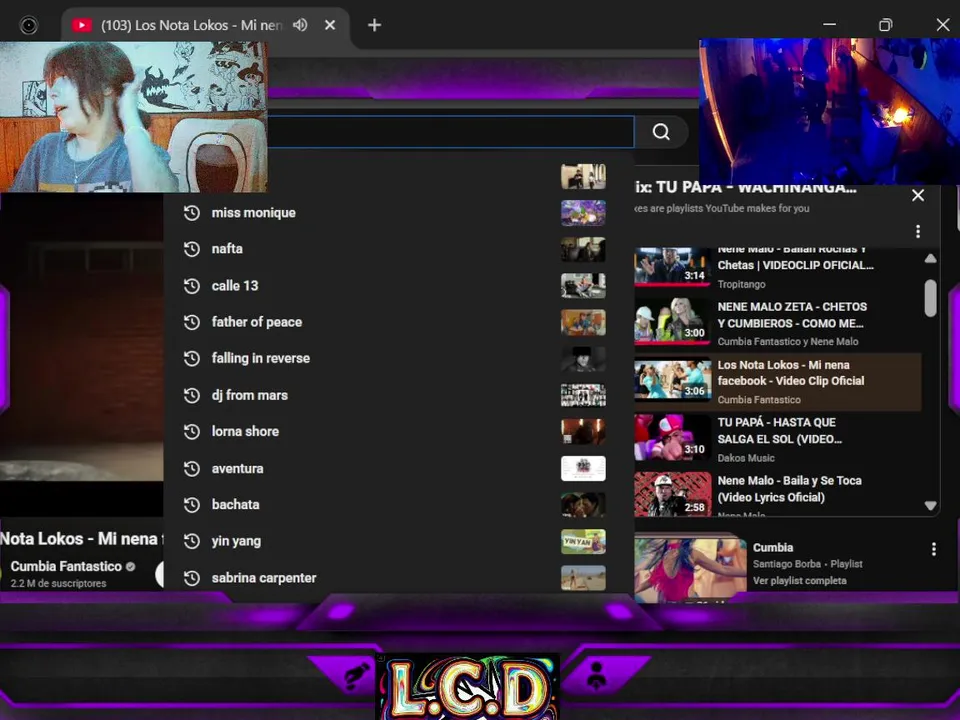Open thumbnail next to 'aventura' suggestion
Image resolution: width=960 pixels, height=720 pixels.
pos(583,468)
